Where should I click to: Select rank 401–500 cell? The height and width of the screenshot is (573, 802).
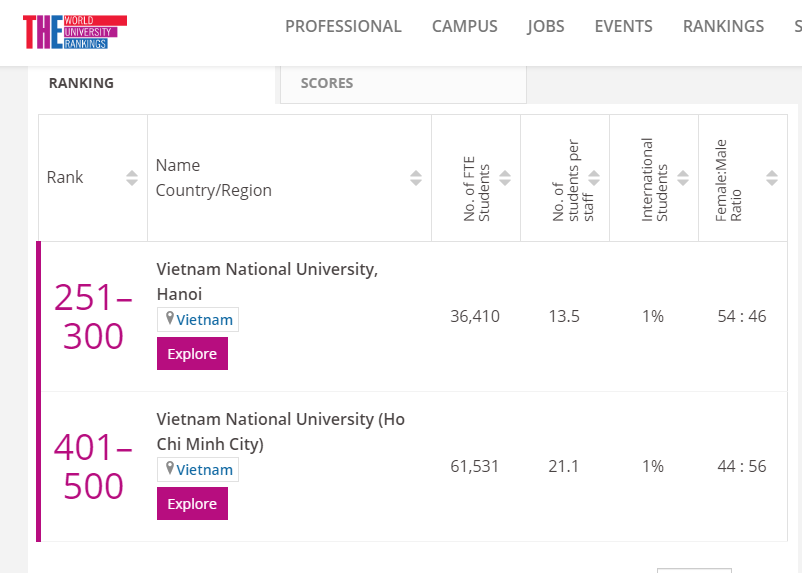pos(93,467)
